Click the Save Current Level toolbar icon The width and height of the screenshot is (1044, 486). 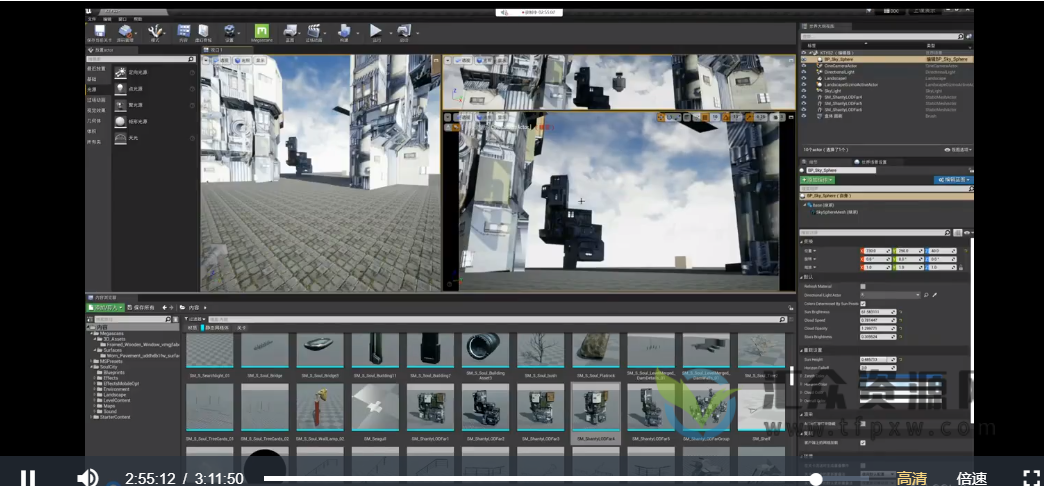tap(100, 33)
